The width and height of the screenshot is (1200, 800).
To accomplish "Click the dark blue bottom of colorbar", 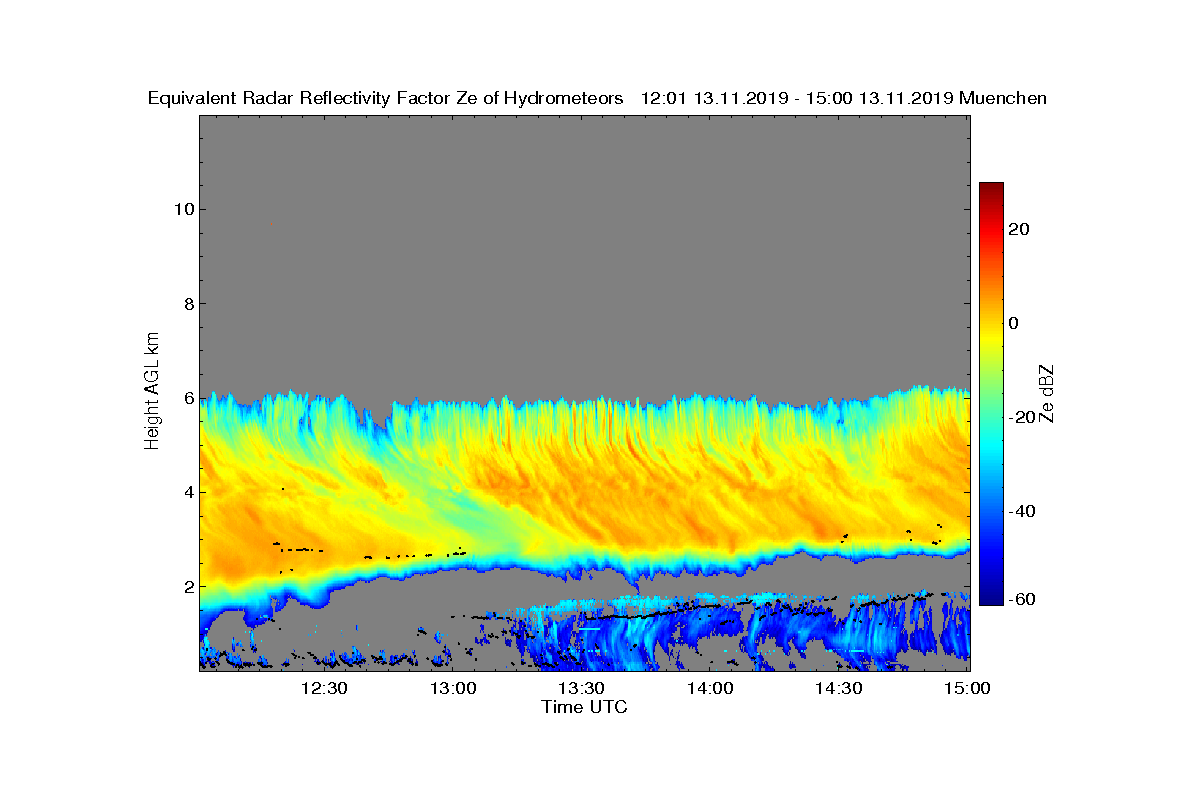I will tap(991, 599).
